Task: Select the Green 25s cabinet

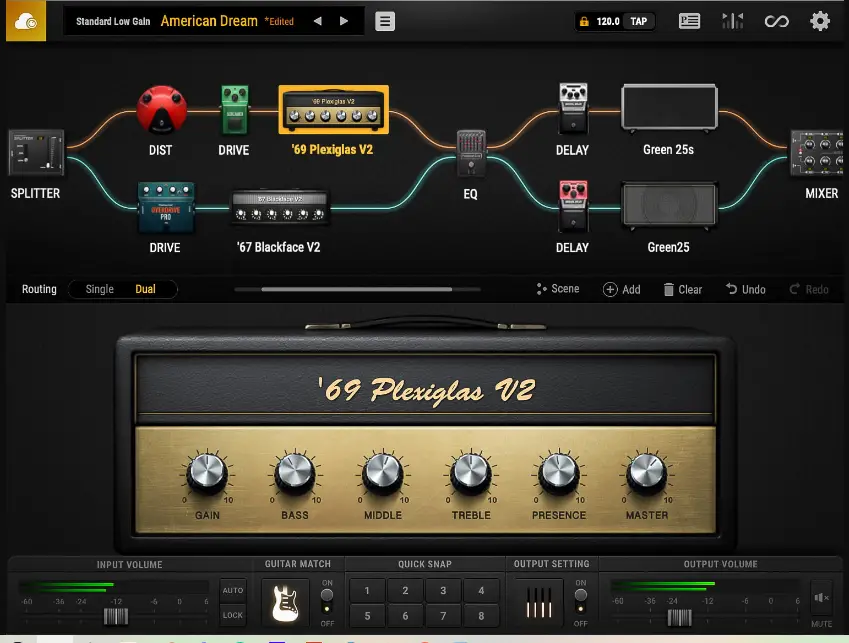Action: point(670,108)
